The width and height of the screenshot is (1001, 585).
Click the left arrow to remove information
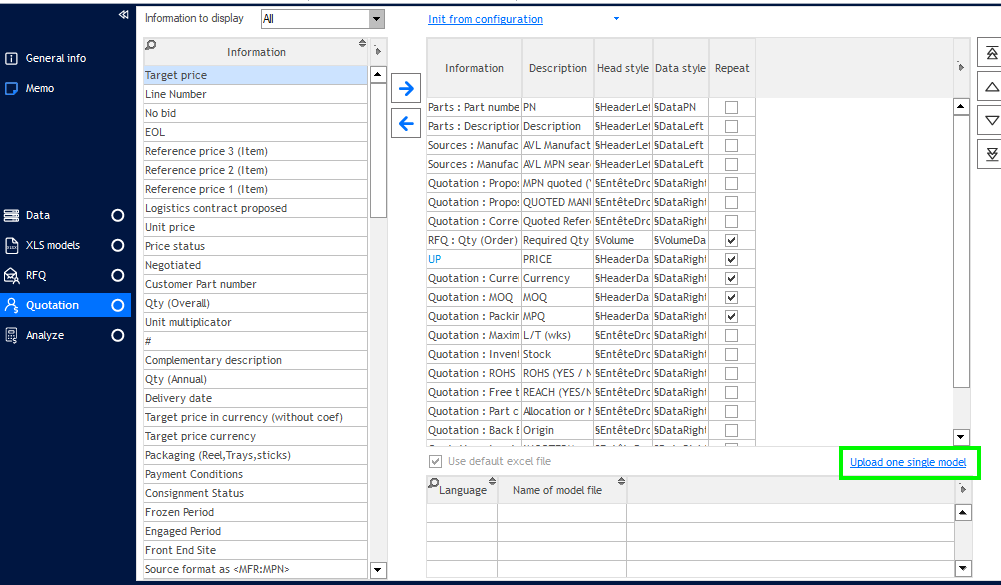pos(406,124)
